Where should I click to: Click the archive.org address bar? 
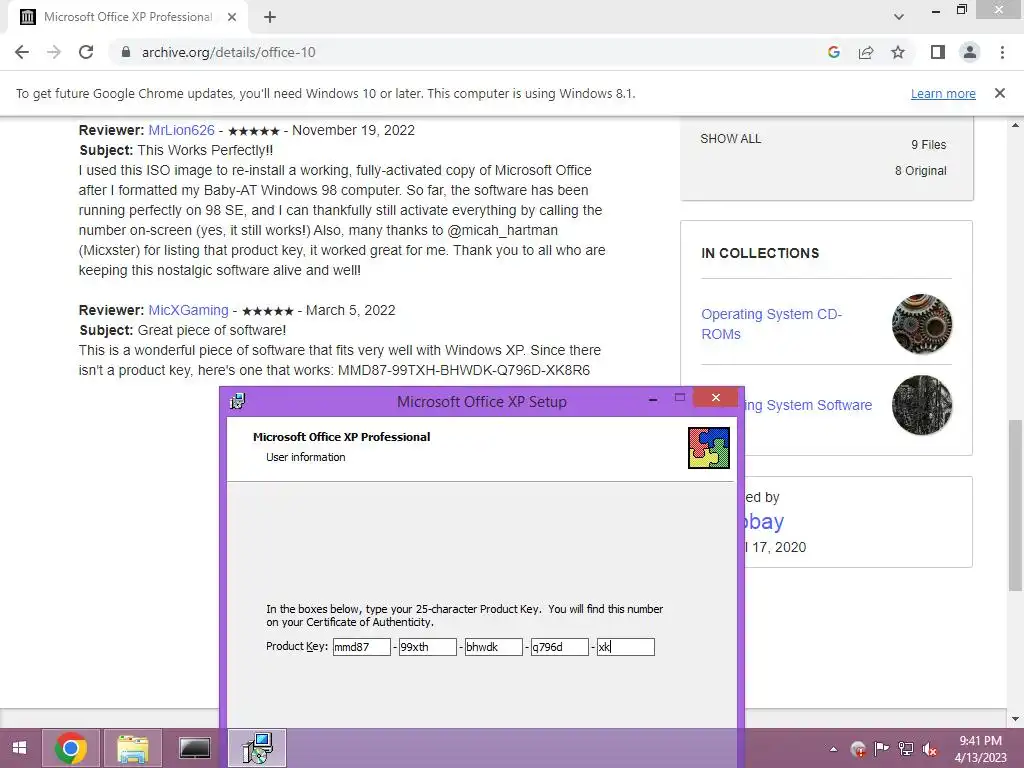457,52
